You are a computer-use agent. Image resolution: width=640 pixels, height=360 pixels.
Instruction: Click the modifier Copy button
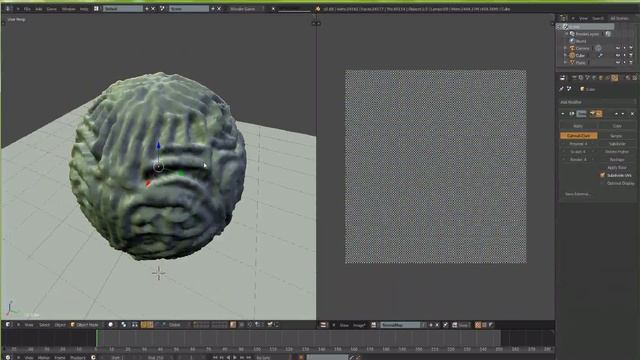click(617, 126)
